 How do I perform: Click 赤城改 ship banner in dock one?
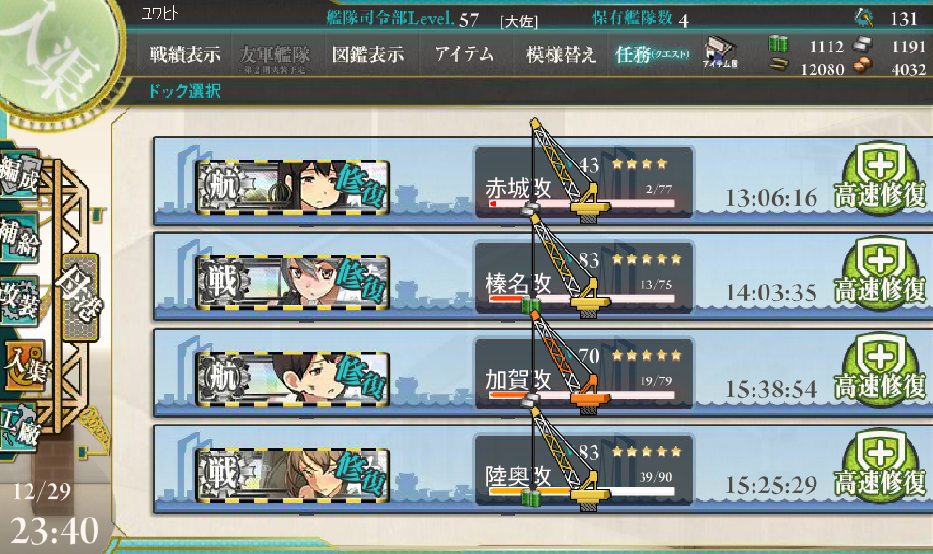(293, 187)
